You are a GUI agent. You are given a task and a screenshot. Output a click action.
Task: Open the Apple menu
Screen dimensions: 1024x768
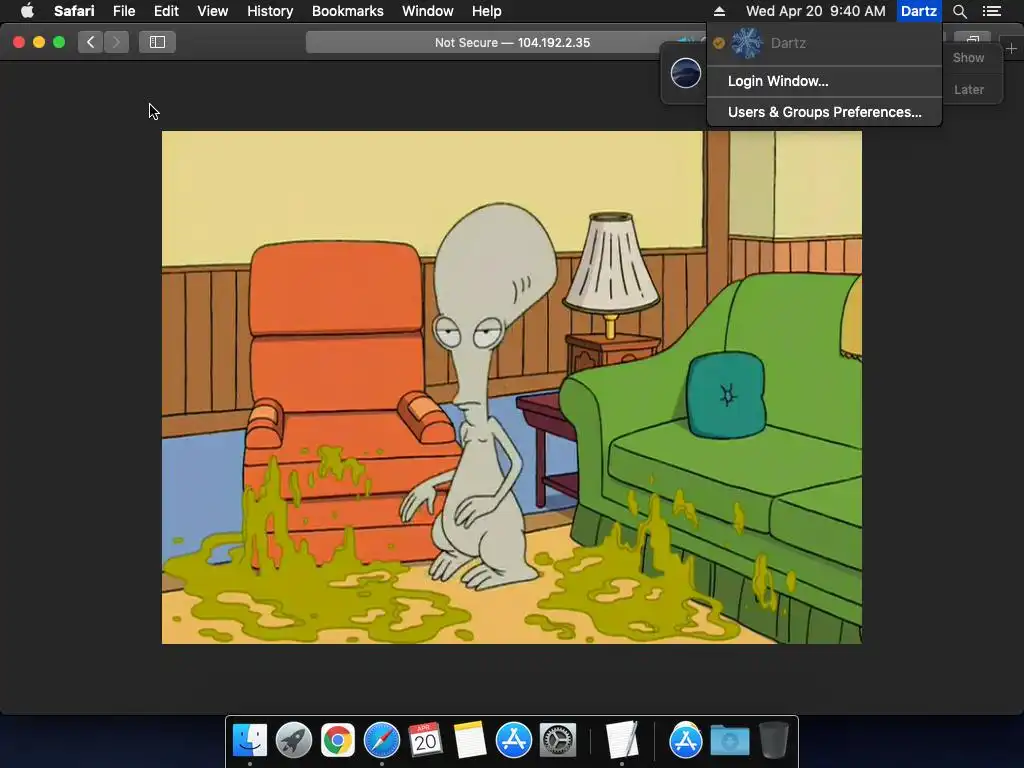27,11
